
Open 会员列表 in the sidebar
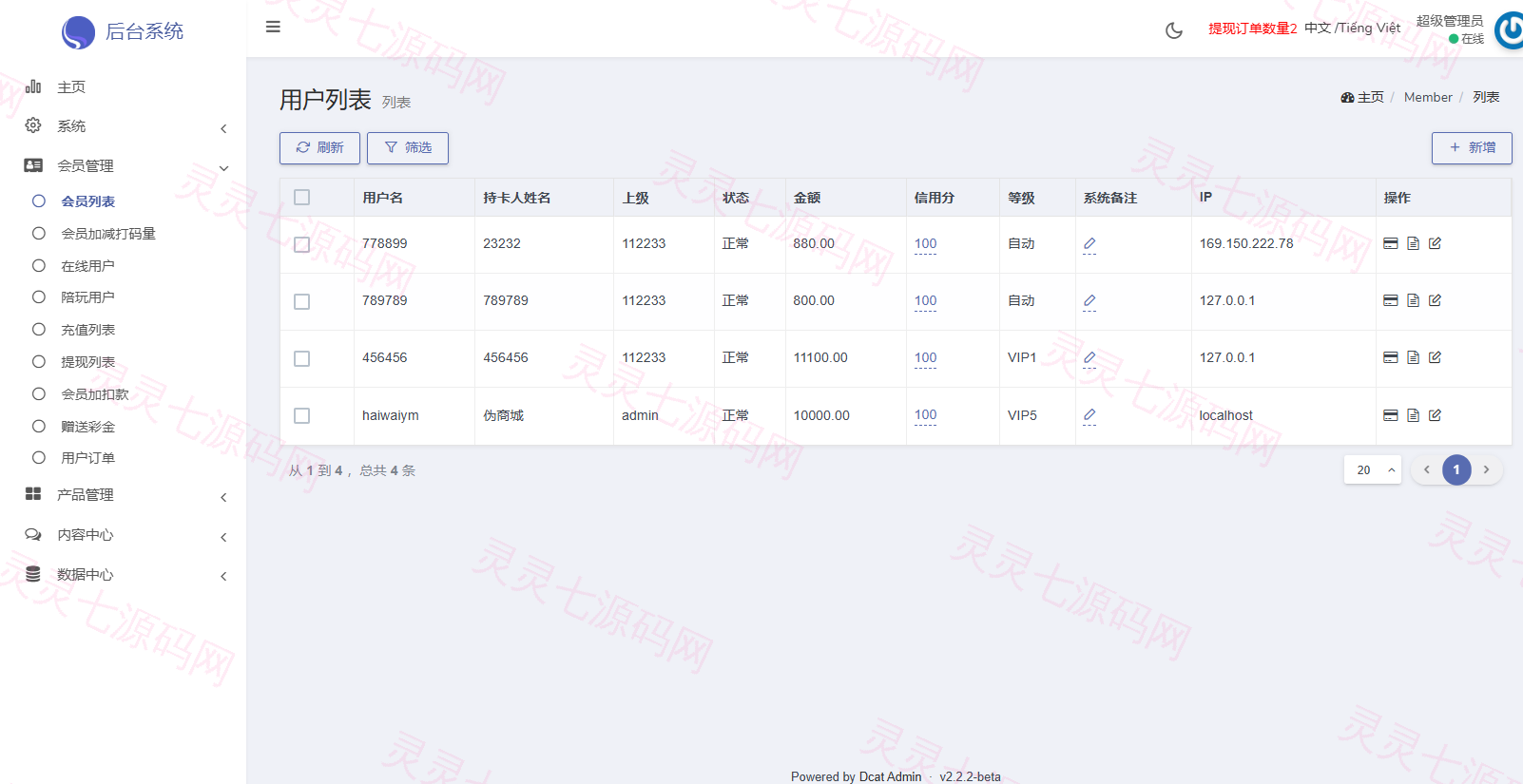pyautogui.click(x=87, y=201)
